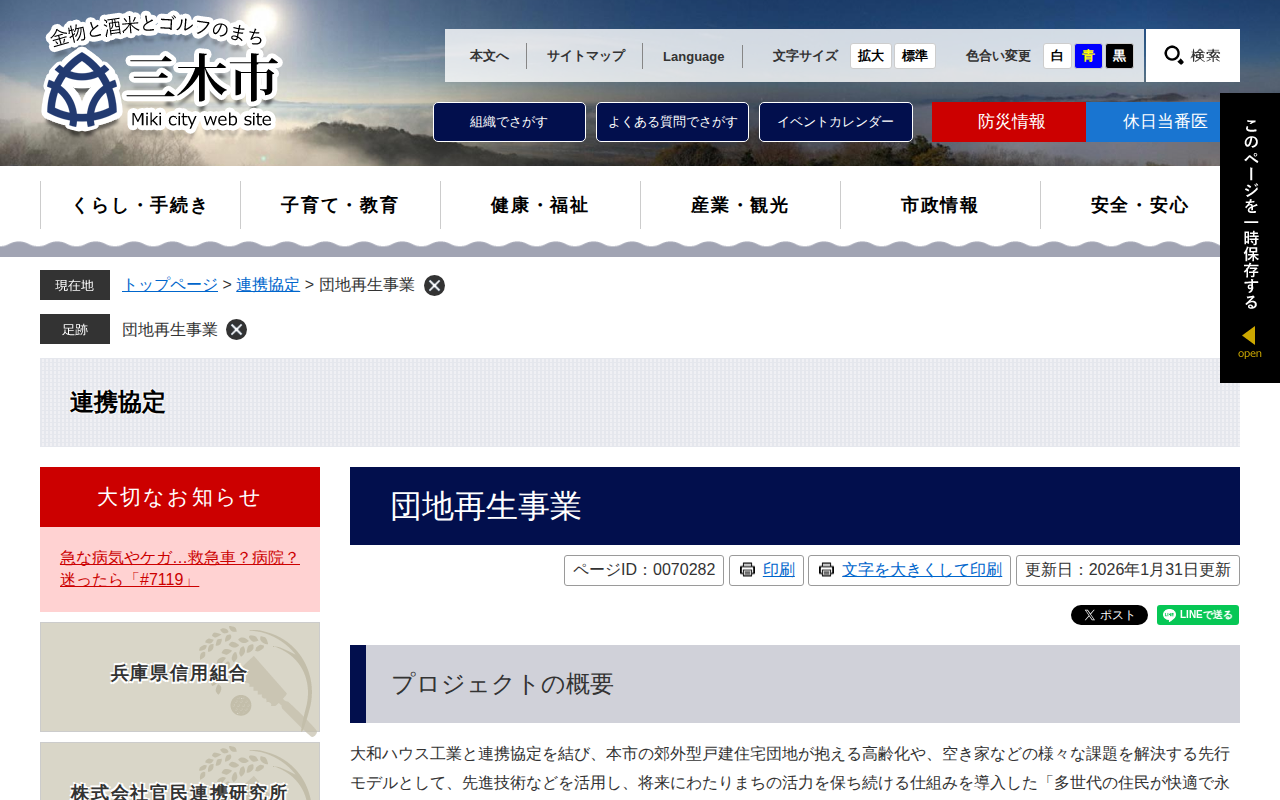Reset text size with 標準
Image resolution: width=1280 pixels, height=800 pixels.
[x=915, y=56]
